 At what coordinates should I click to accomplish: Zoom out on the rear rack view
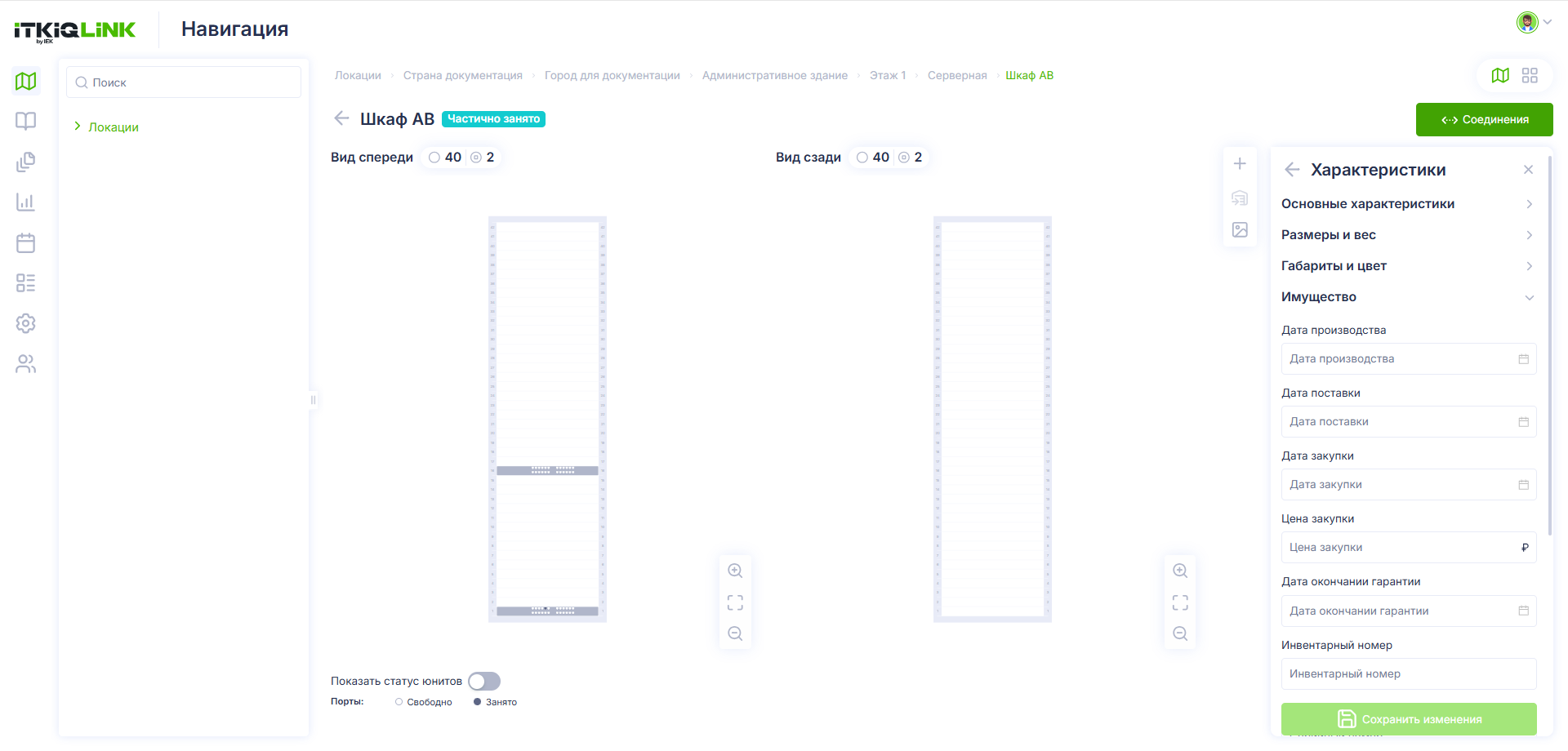(1180, 633)
